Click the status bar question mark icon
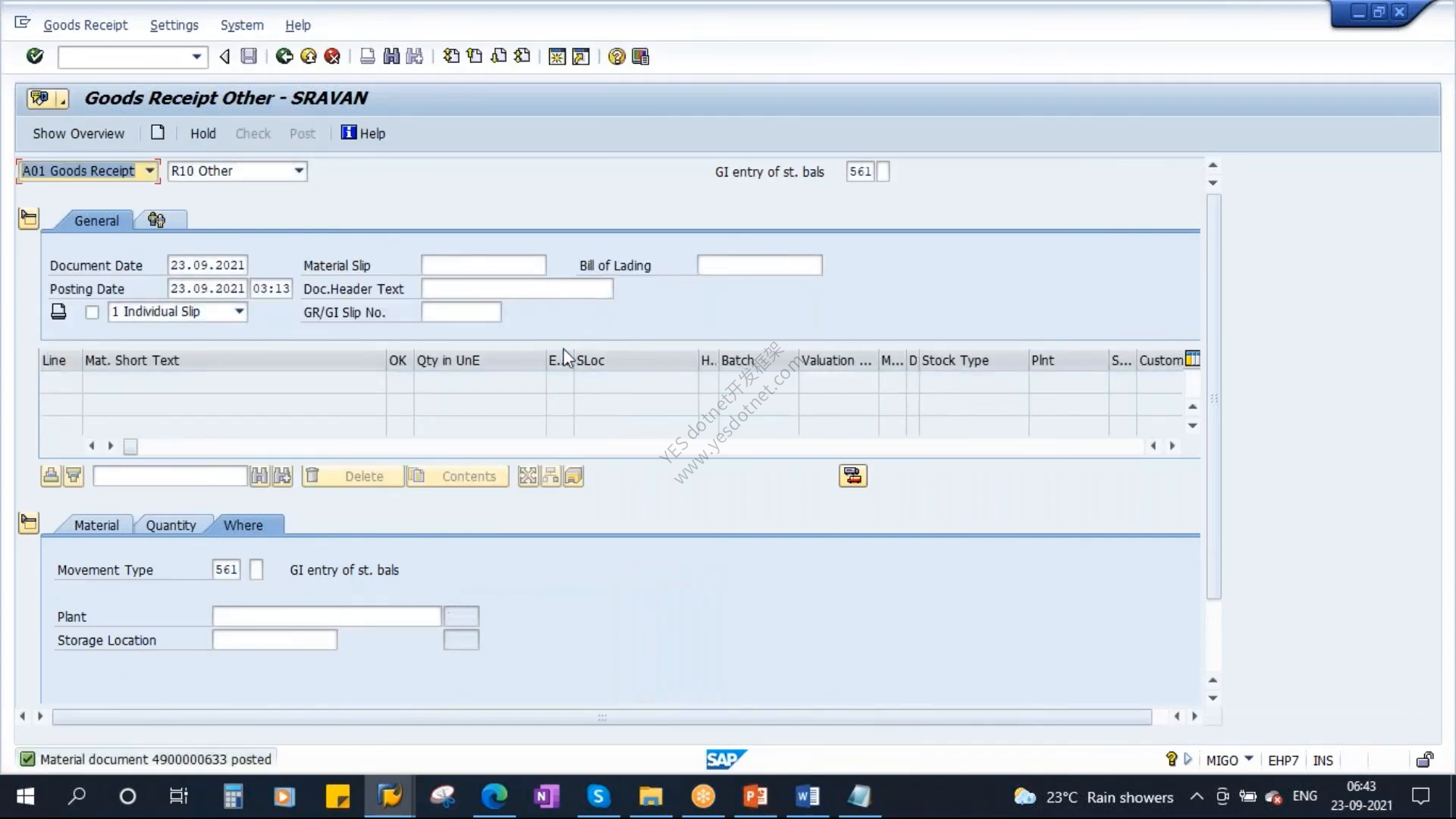 tap(1172, 759)
